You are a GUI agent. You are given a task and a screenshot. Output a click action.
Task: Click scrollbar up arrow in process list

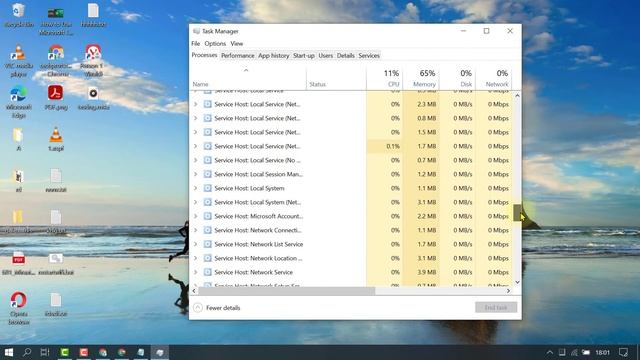tap(517, 96)
